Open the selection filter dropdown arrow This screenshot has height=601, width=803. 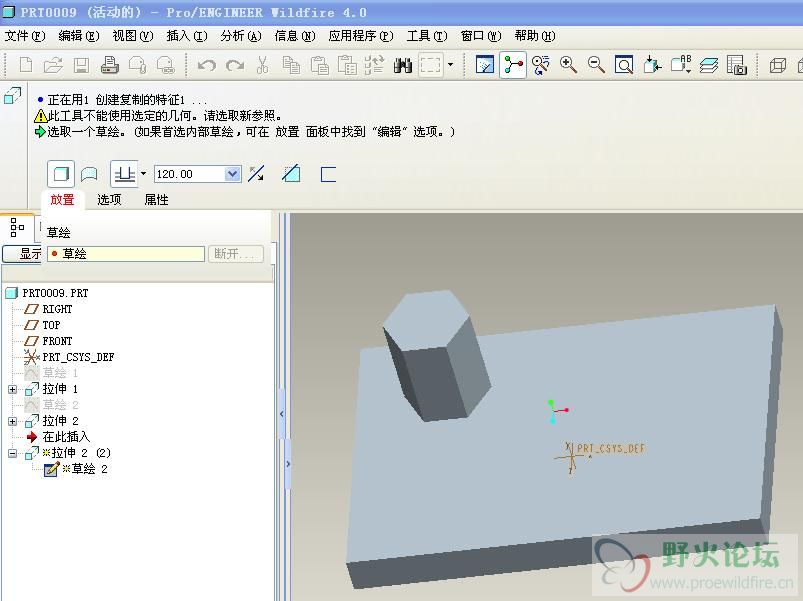pos(450,65)
